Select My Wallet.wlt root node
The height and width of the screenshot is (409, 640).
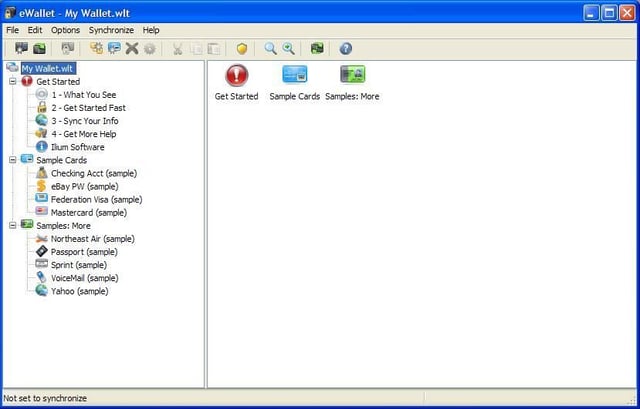tap(48, 69)
